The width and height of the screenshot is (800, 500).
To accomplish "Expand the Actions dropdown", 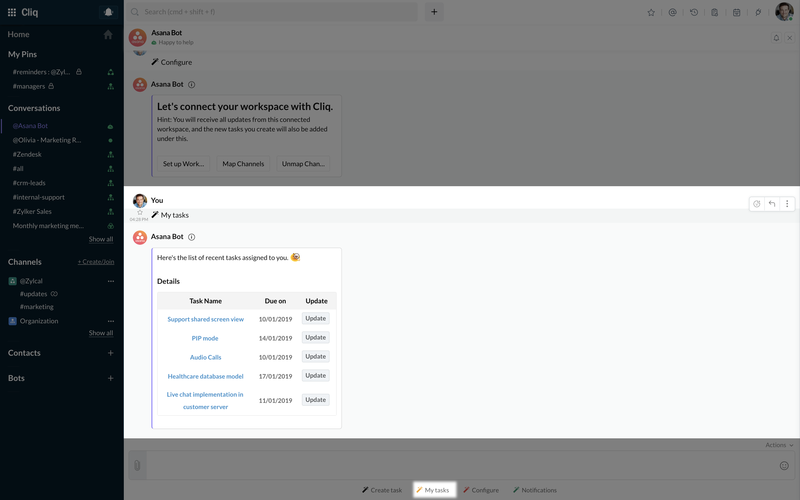I will click(x=779, y=445).
